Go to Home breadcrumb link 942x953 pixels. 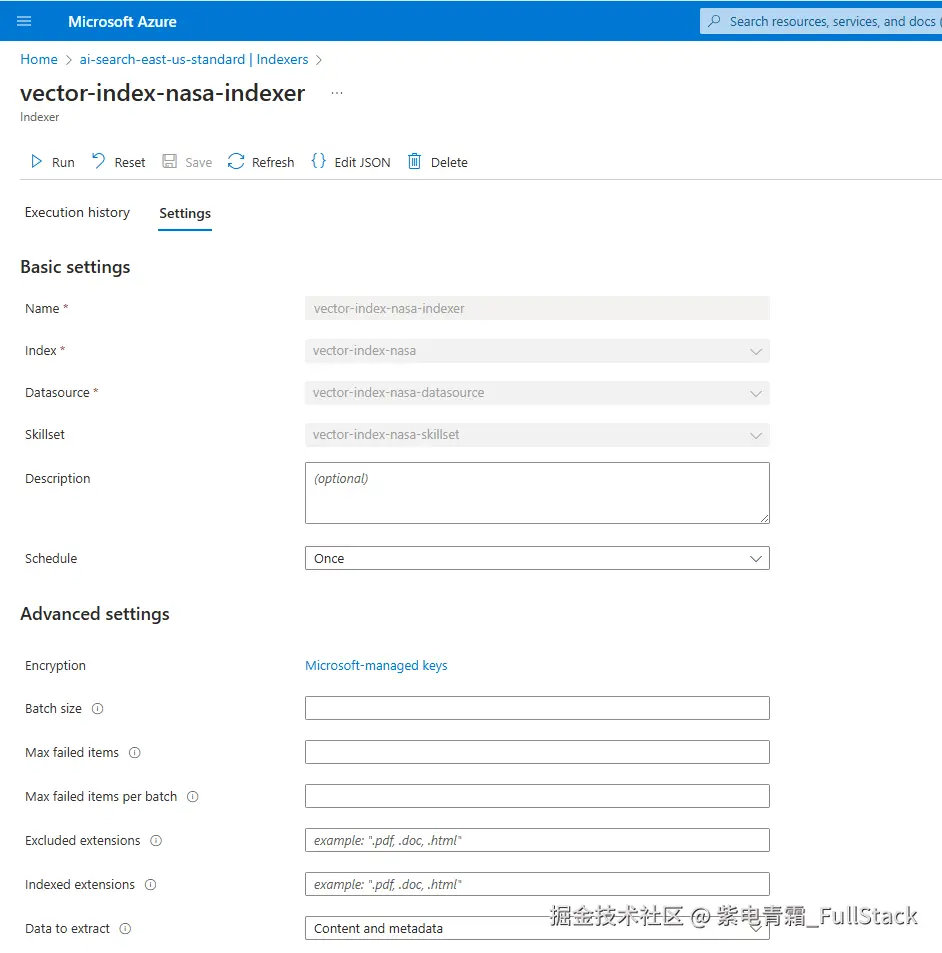(x=39, y=60)
